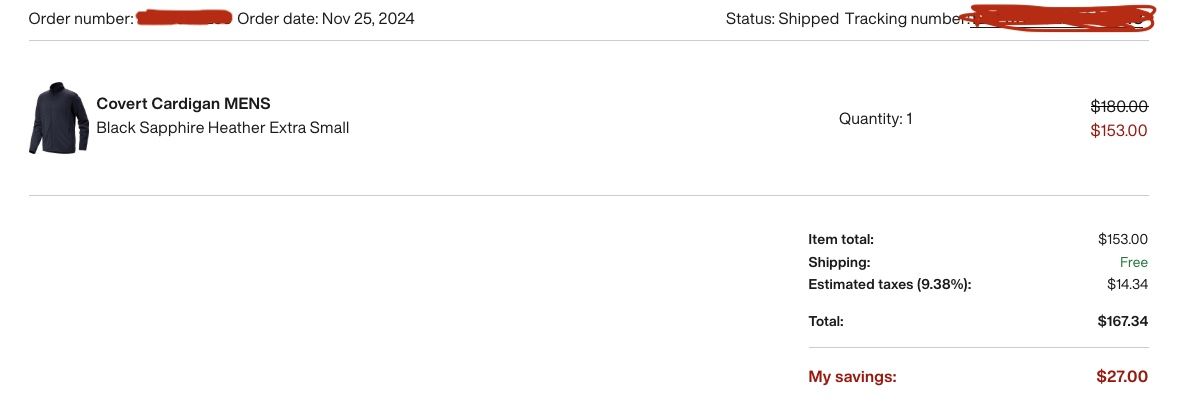Image resolution: width=1195 pixels, height=409 pixels.
Task: Click the $14.34 tax amount
Action: click(1127, 285)
